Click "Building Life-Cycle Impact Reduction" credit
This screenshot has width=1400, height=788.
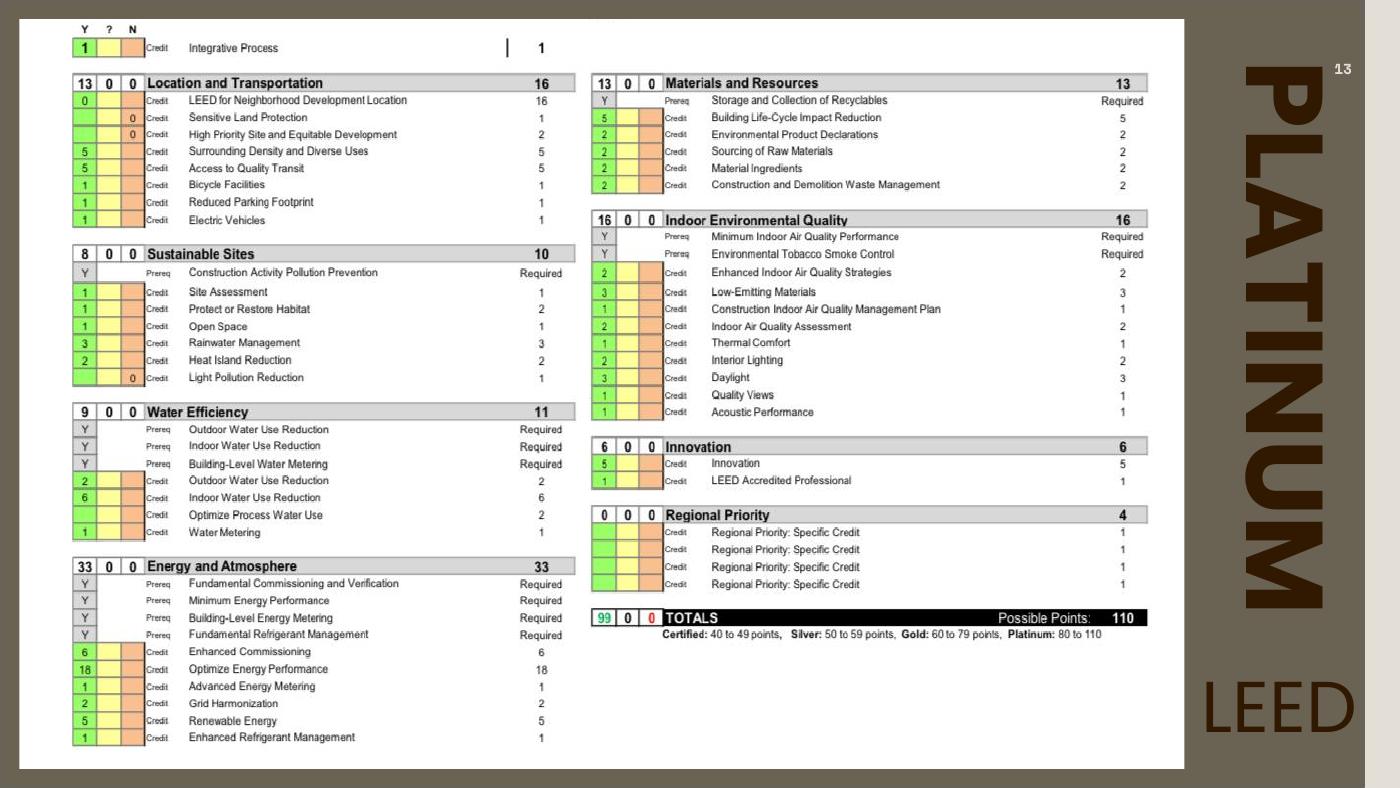coord(797,118)
